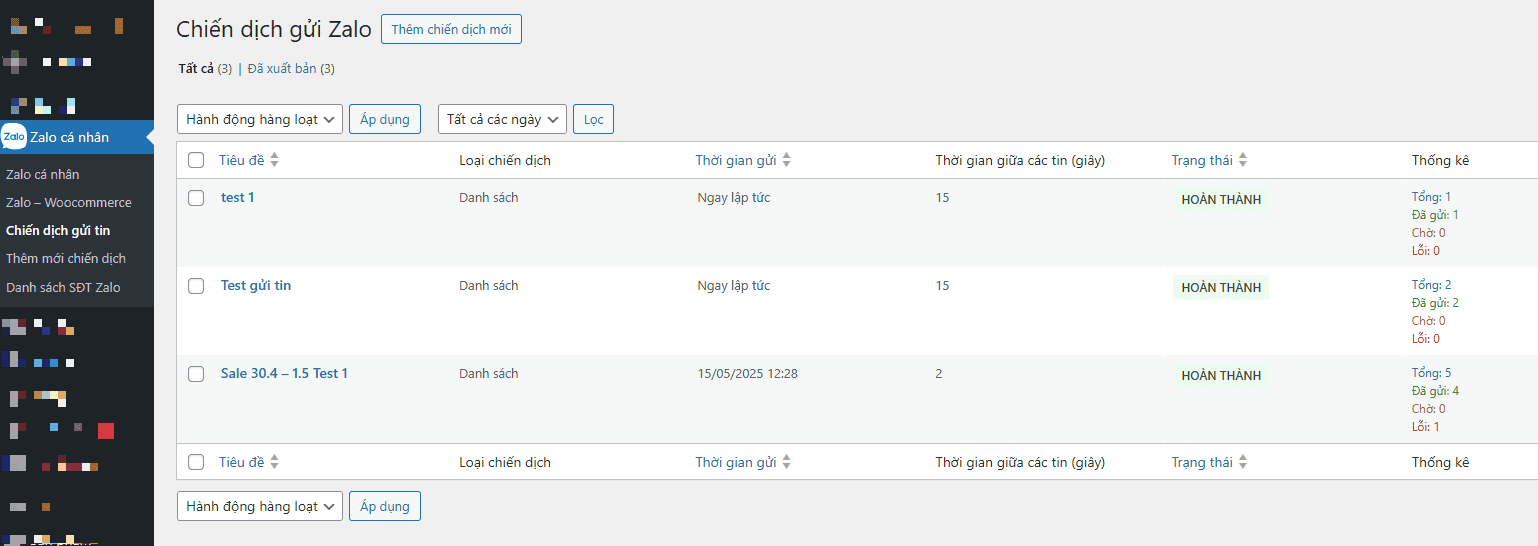Screen dimensions: 1538x546
Task: Click footer Tiêu đề sort arrows
Action: click(x=275, y=462)
